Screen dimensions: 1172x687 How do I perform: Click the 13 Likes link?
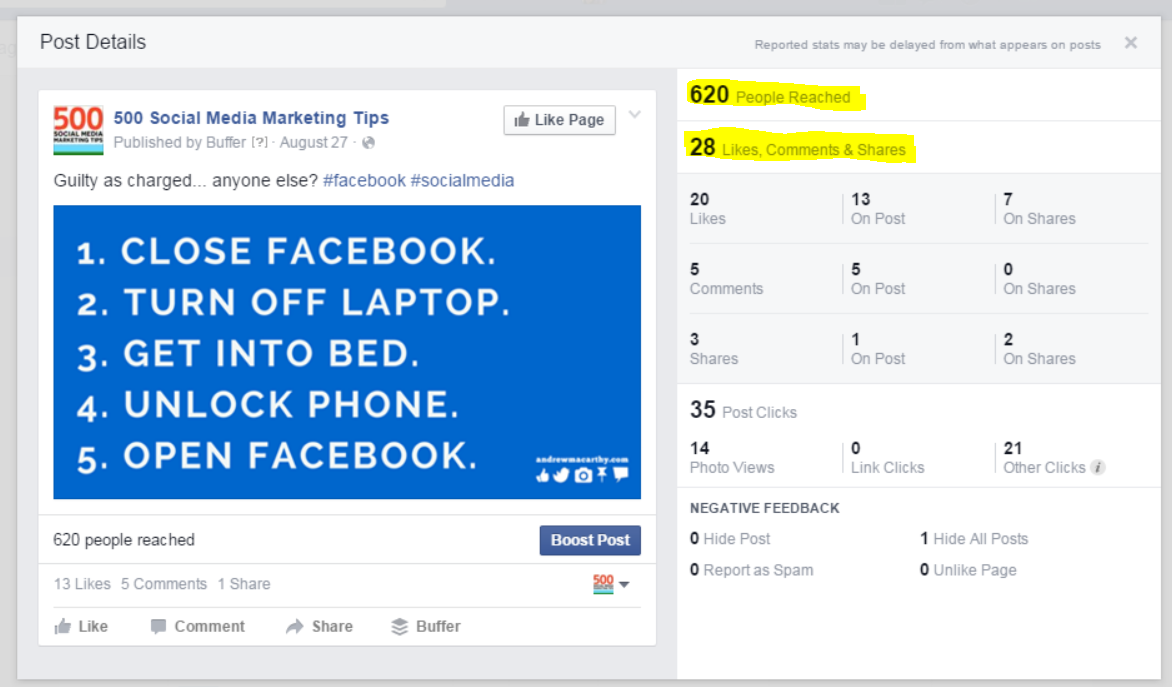pos(80,583)
